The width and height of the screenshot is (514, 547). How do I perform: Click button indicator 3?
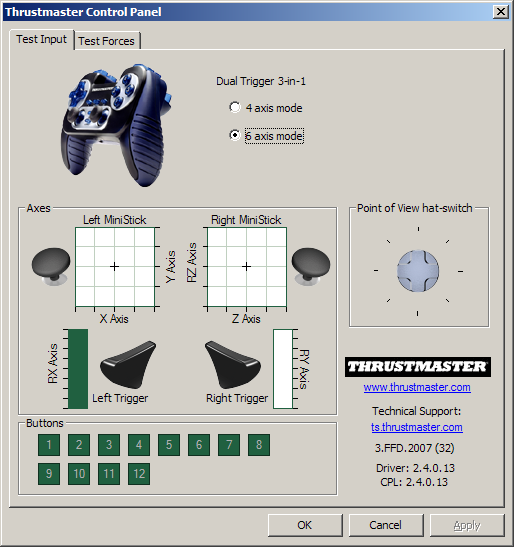click(x=109, y=445)
